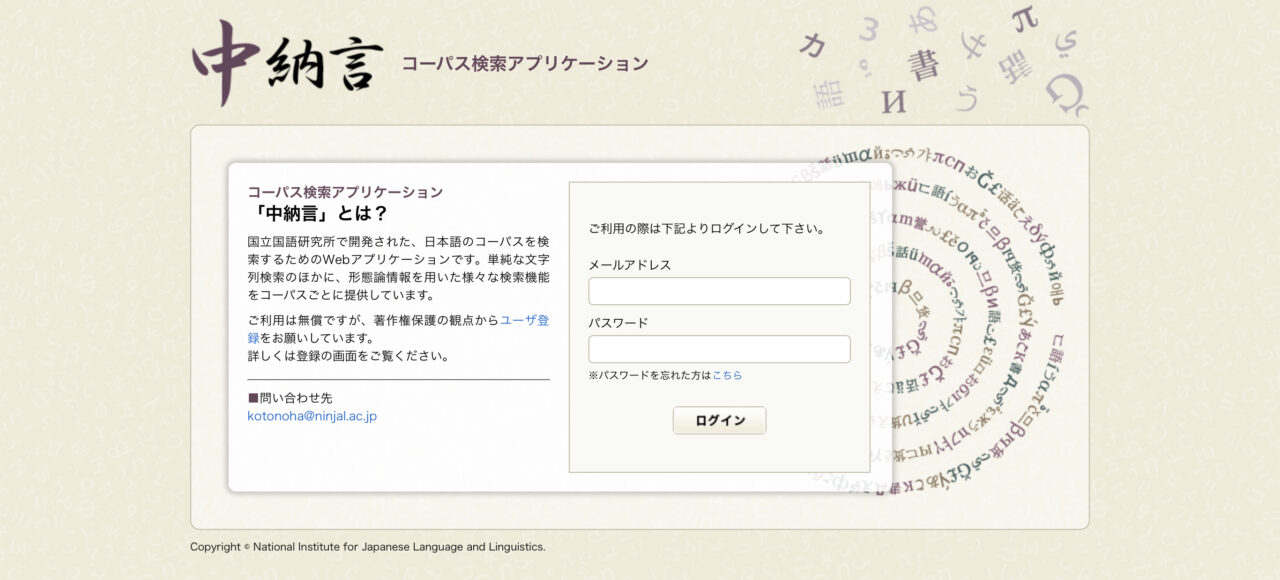The image size is (1280, 580).
Task: Click the decorative う hiragana glyph
Action: (x=967, y=98)
